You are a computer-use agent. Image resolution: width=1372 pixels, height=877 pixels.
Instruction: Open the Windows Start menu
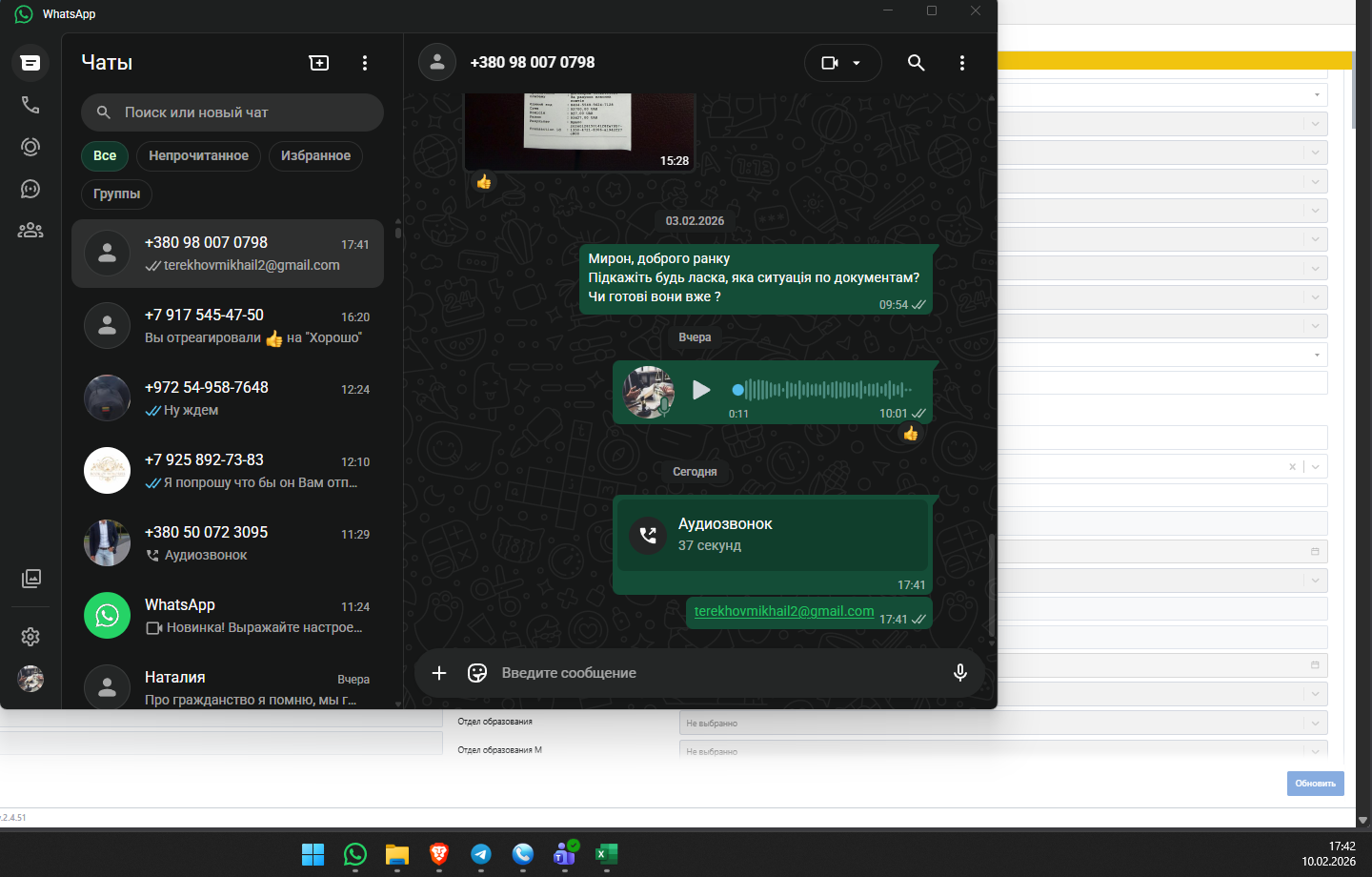(313, 854)
